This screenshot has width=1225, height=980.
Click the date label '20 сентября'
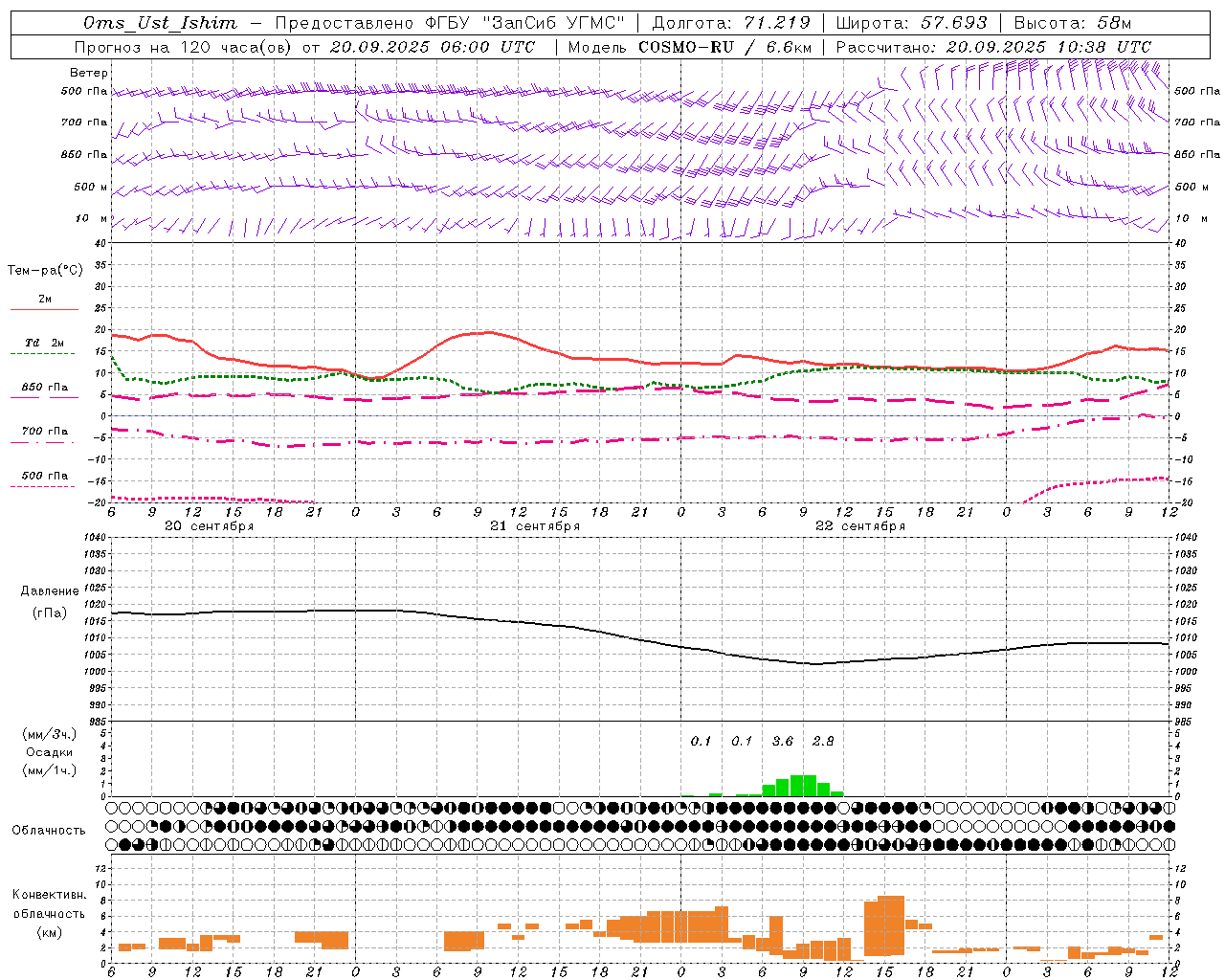click(x=209, y=526)
